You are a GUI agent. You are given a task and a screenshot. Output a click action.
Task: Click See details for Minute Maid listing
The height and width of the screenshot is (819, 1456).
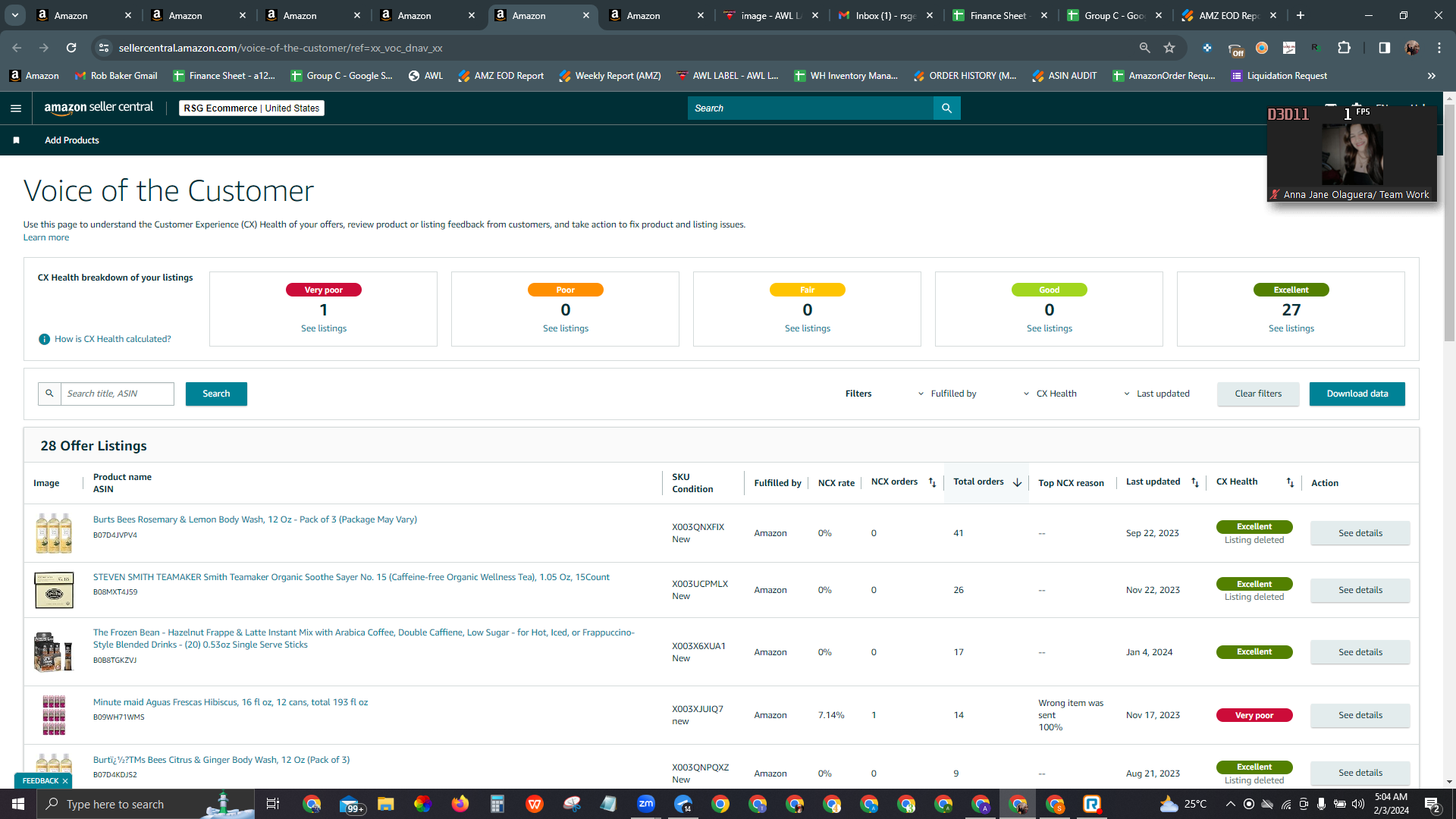tap(1360, 715)
